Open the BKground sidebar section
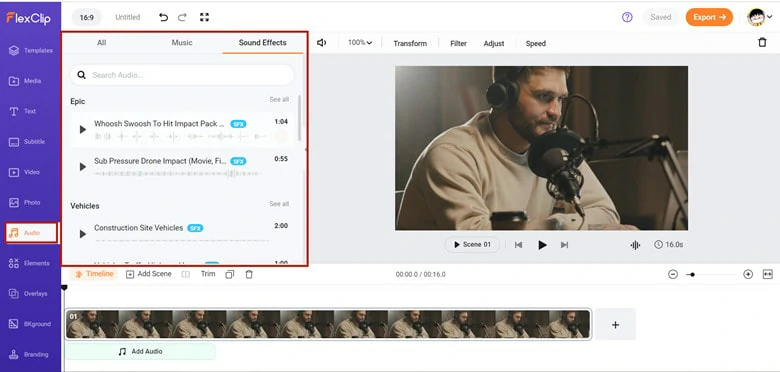This screenshot has height=372, width=780. point(30,324)
